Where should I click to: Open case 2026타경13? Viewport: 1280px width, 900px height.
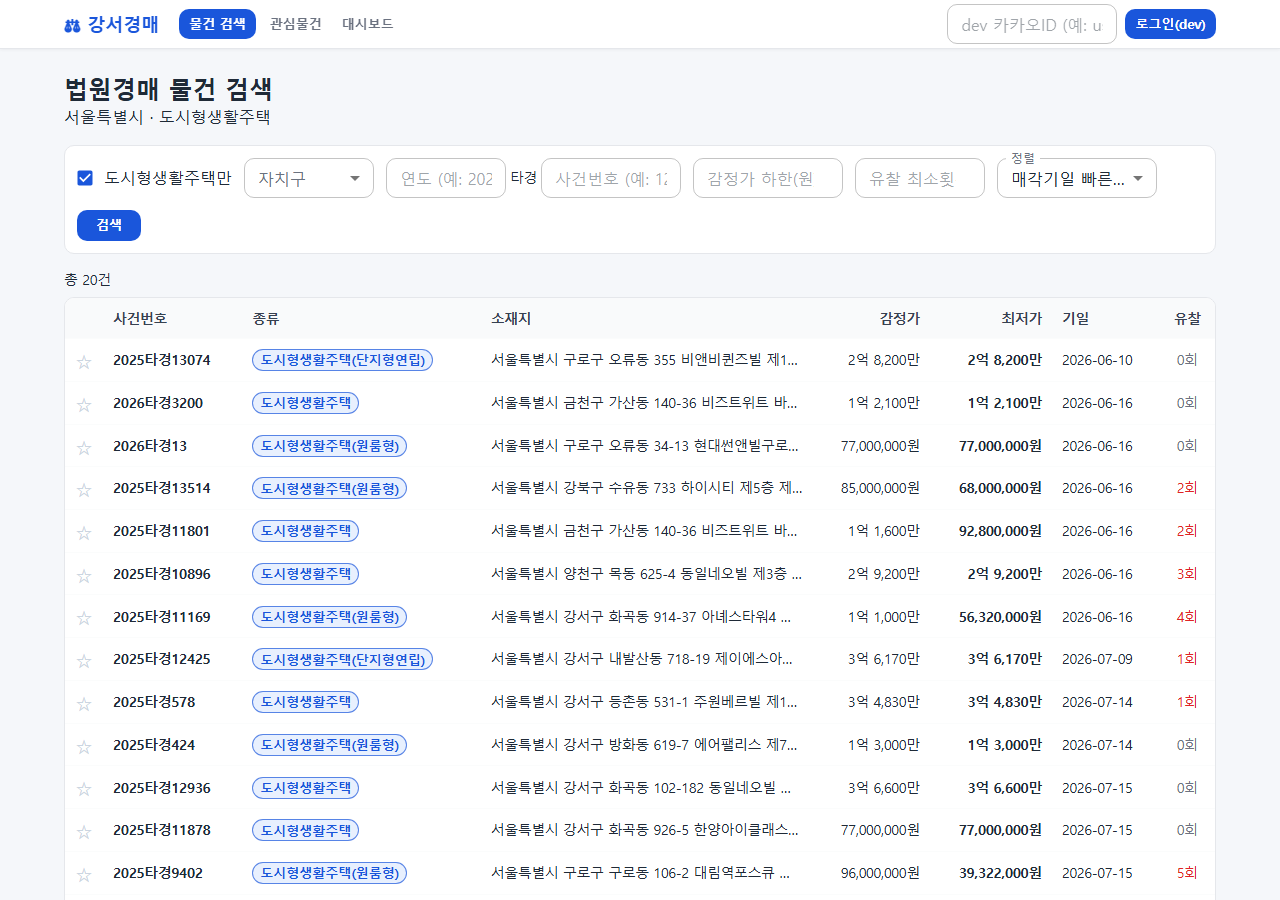tap(150, 446)
